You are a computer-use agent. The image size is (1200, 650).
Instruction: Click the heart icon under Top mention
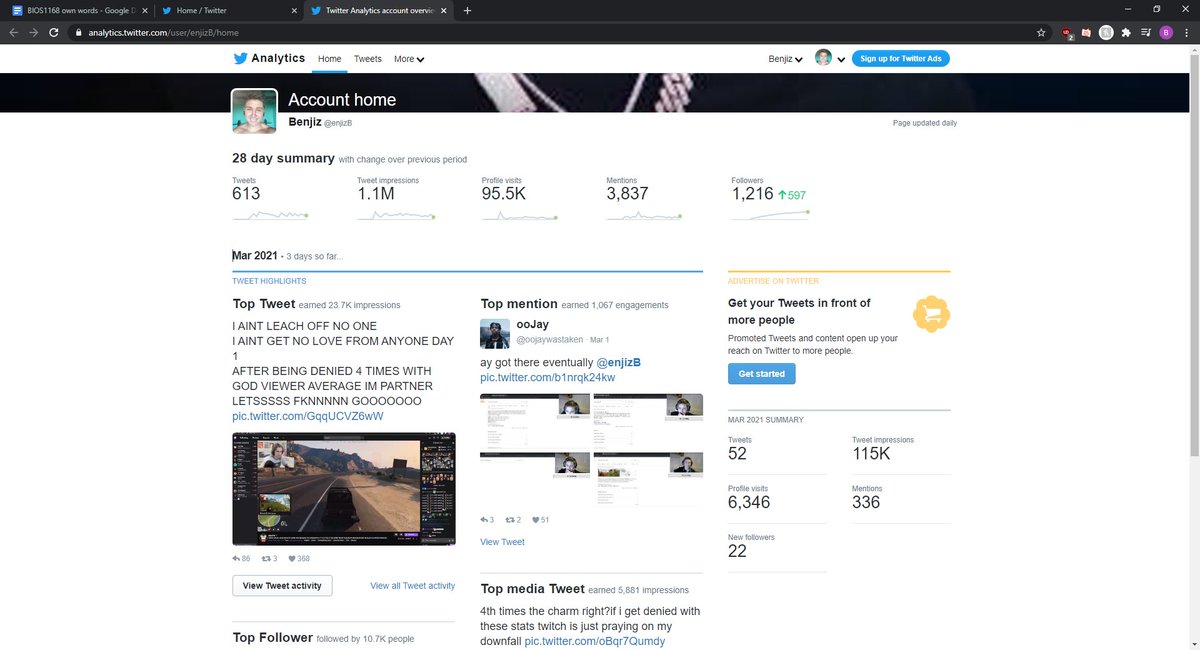536,520
